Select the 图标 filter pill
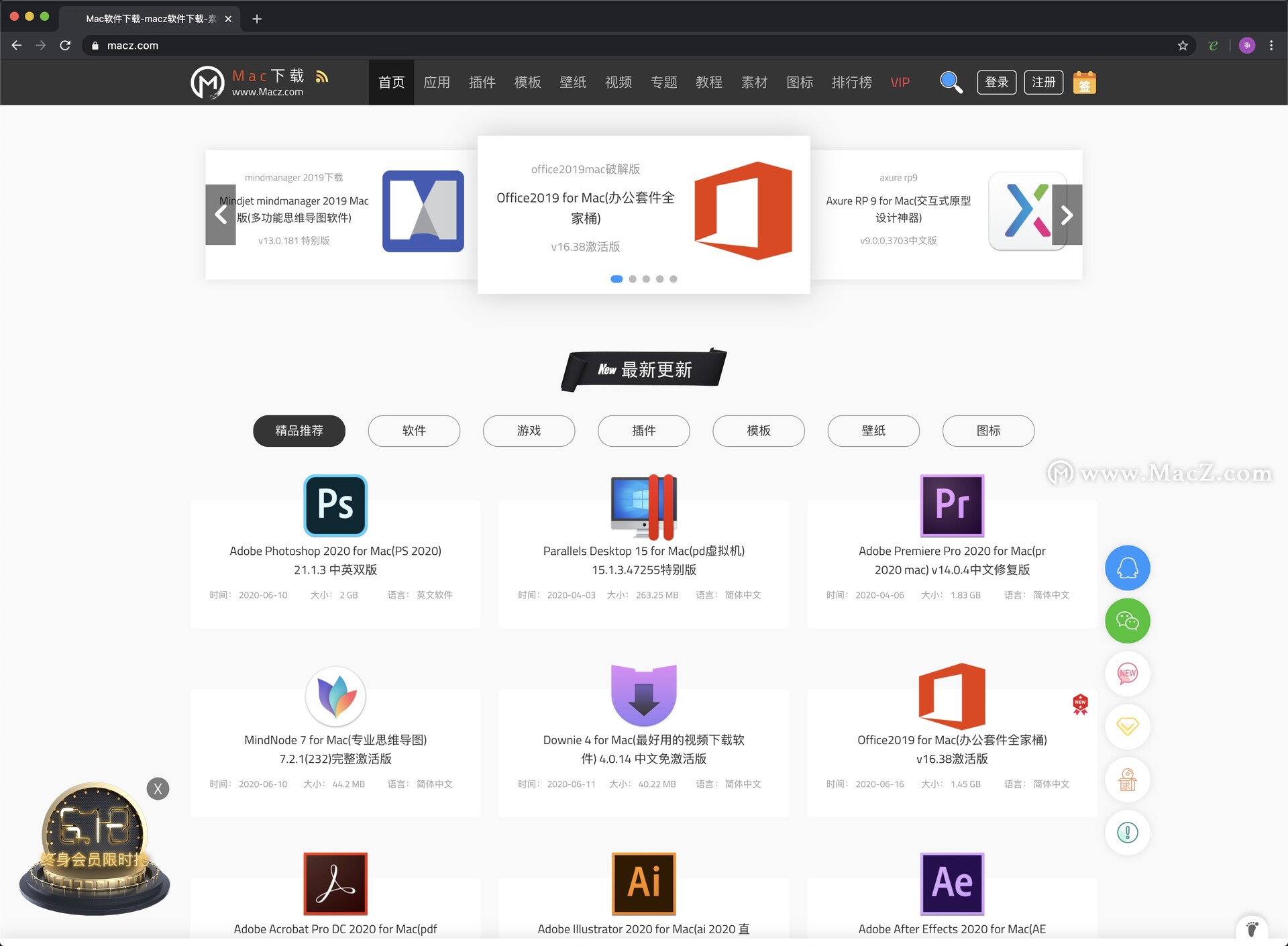This screenshot has height=946, width=1288. coord(989,431)
